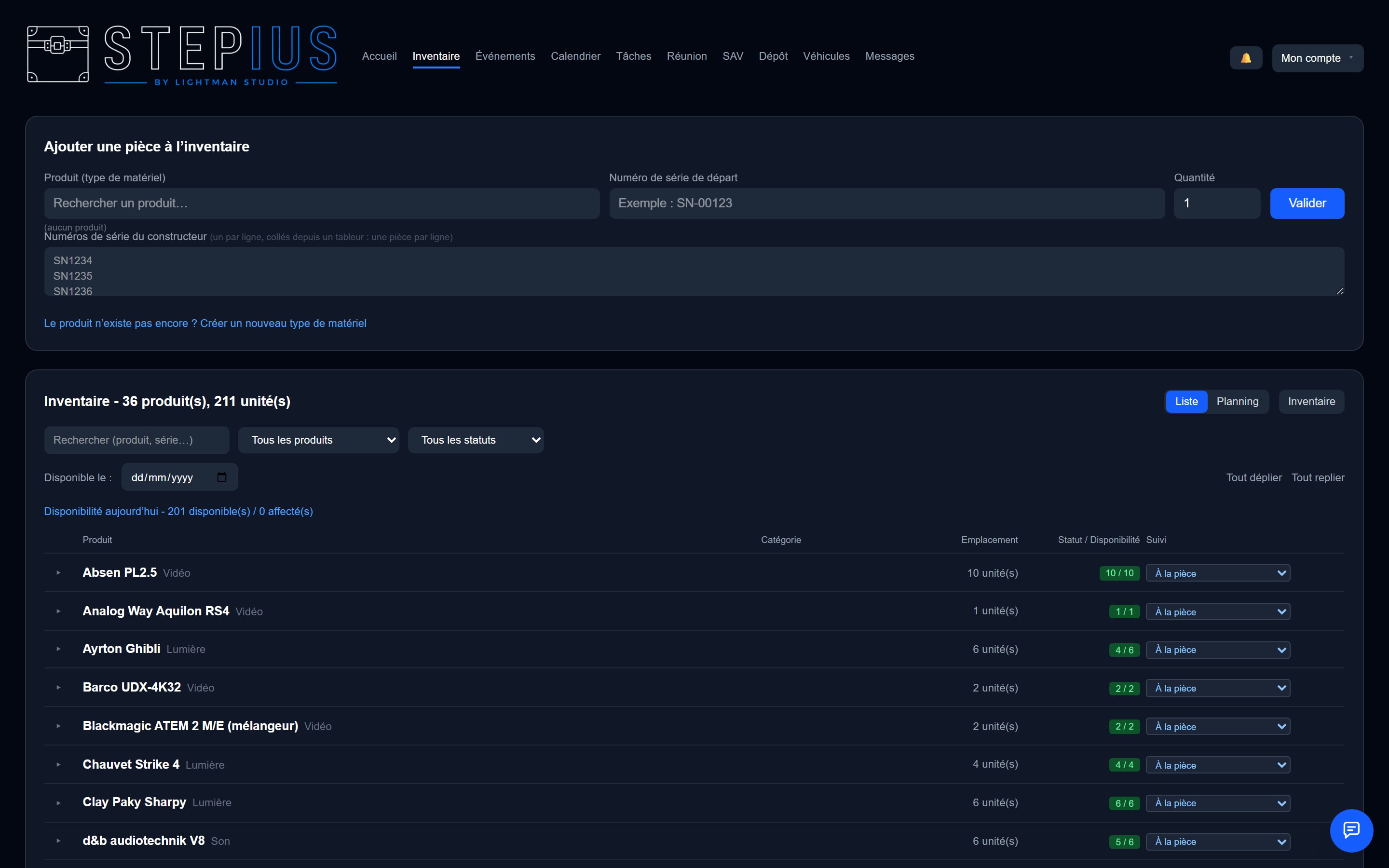Open the Messages section
The image size is (1389, 868).
890,56
